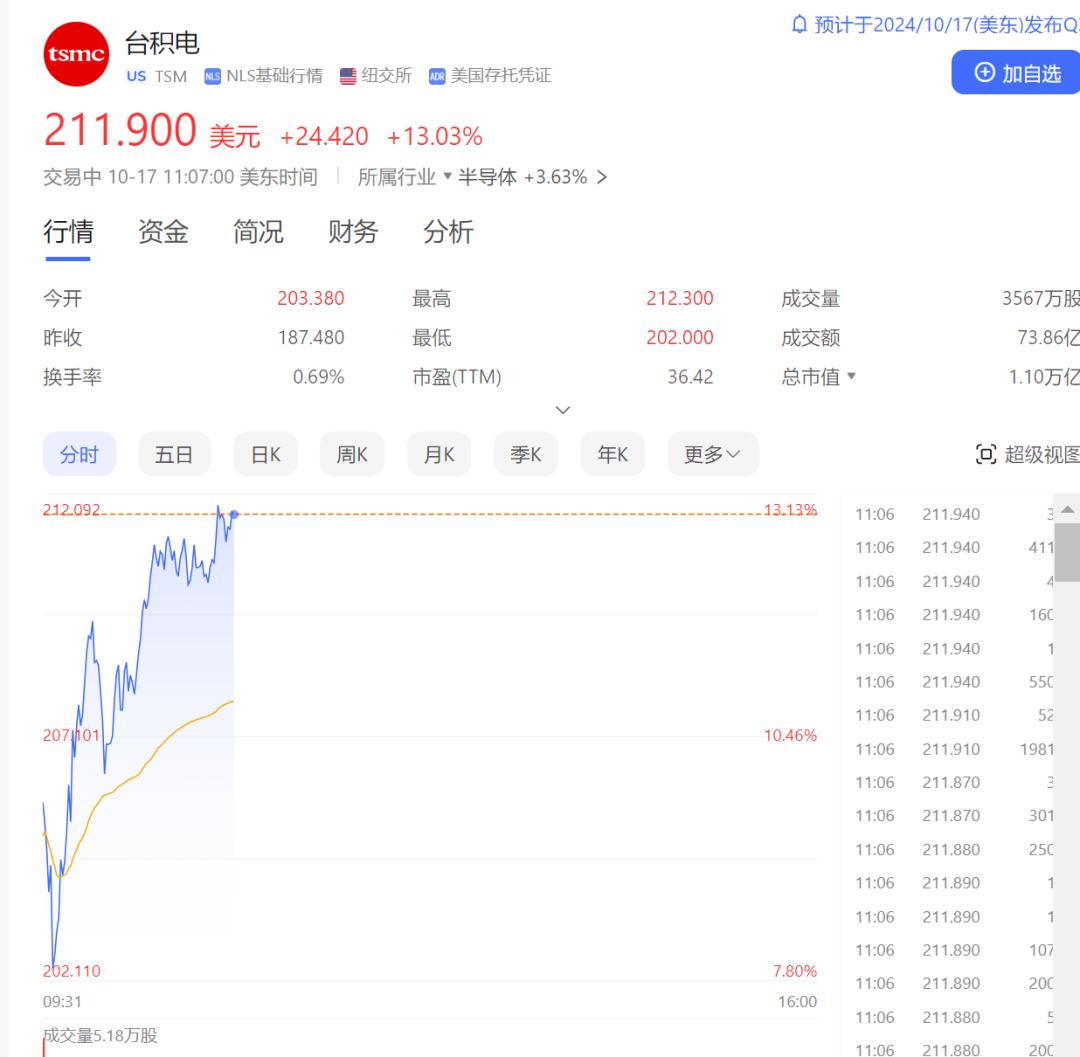
Task: Select the 年K chart mode
Action: coord(612,454)
